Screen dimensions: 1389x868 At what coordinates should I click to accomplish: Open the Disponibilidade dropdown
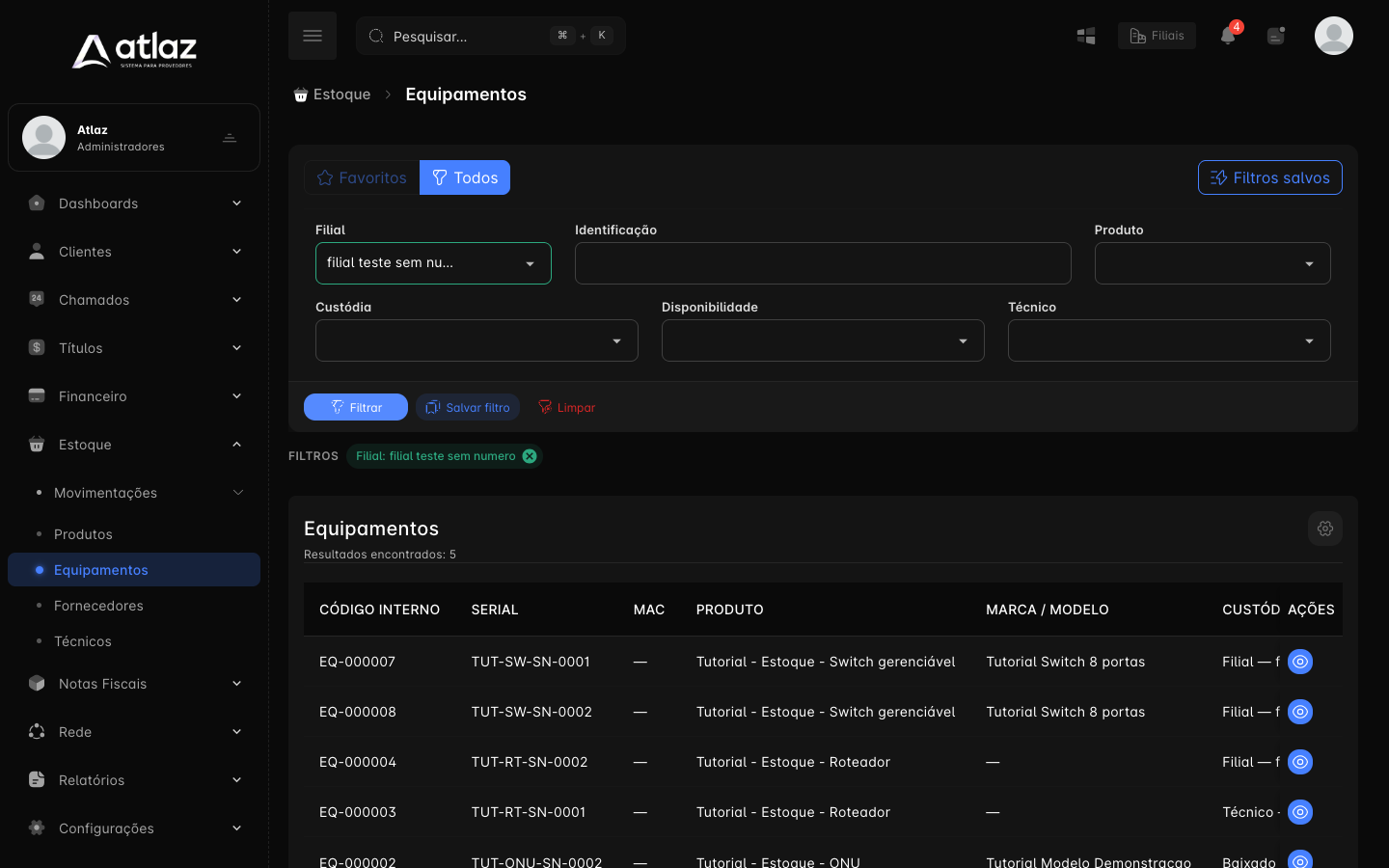coord(823,340)
